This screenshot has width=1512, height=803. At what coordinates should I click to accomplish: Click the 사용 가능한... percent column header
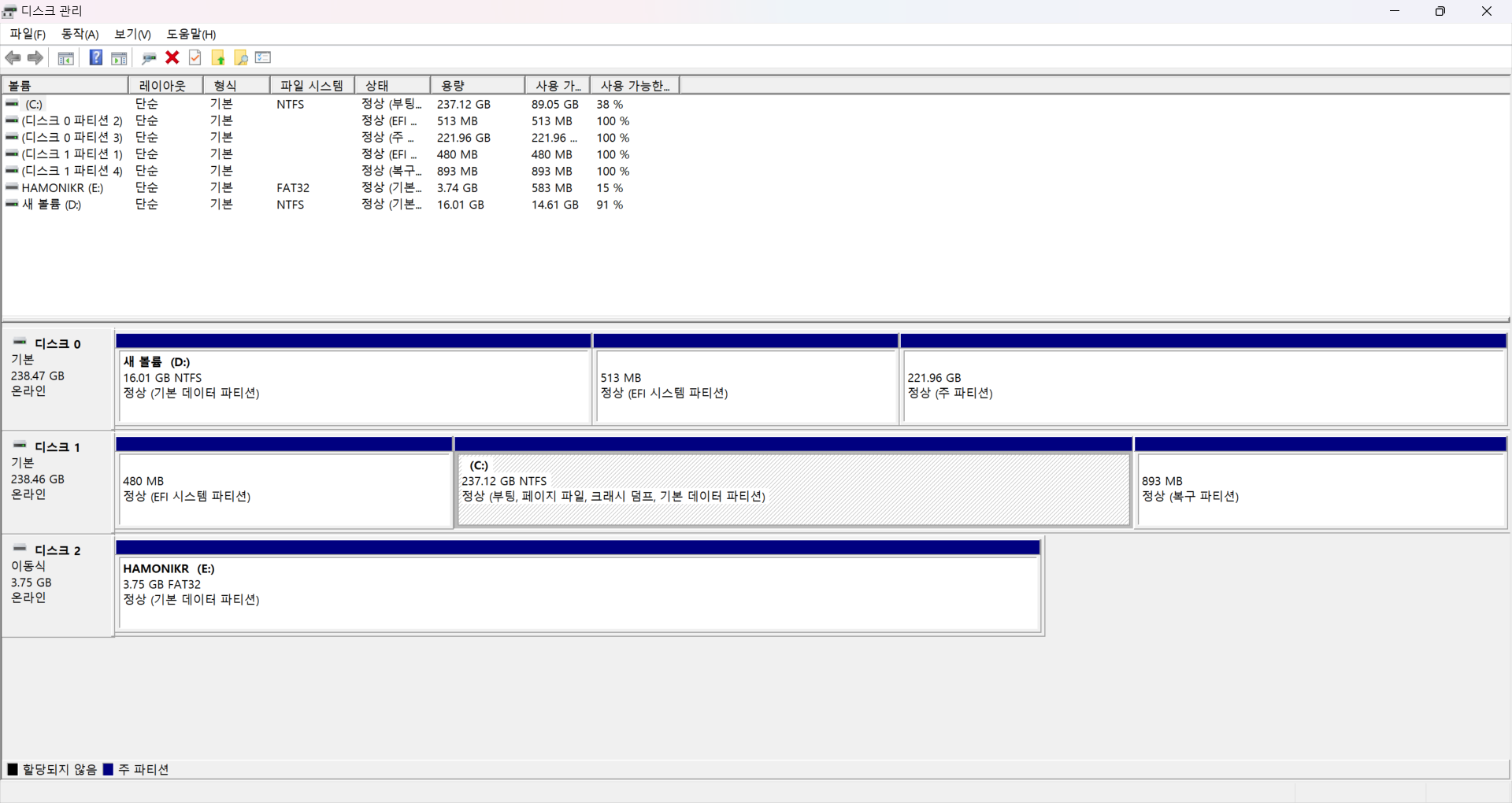pos(635,85)
